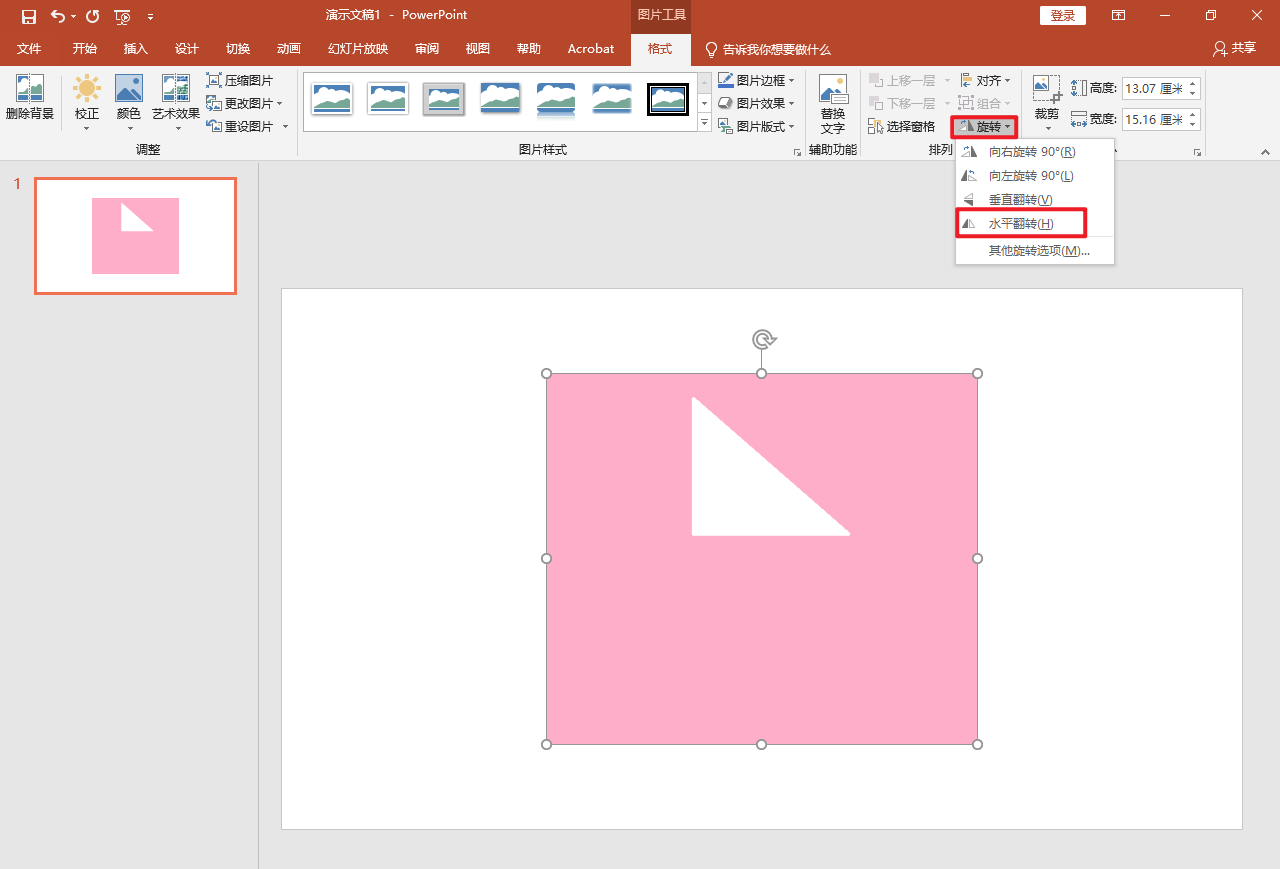This screenshot has width=1280, height=869.
Task: Open the File (文件) tab
Action: pos(29,49)
